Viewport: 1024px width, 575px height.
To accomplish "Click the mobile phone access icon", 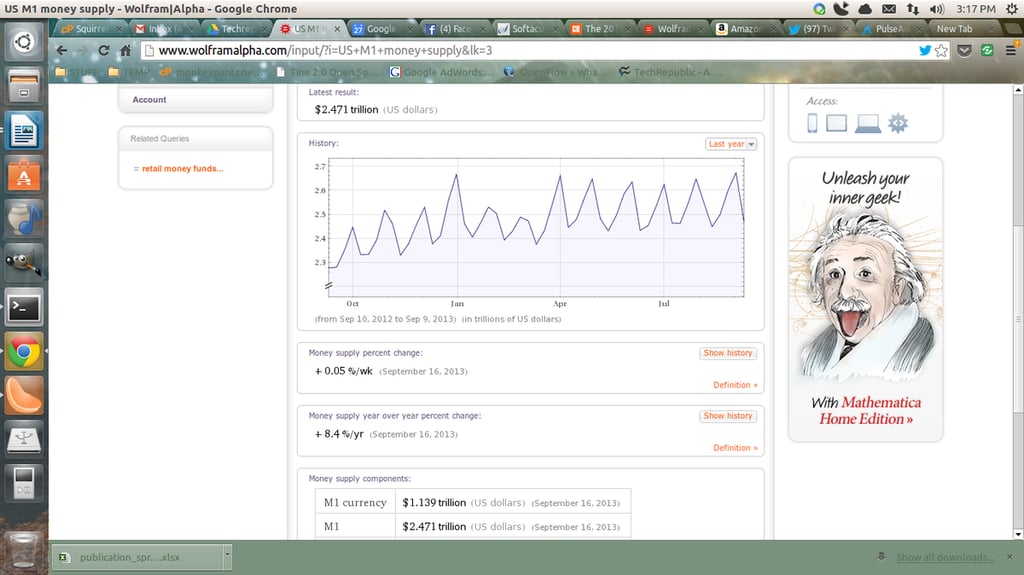I will [812, 123].
